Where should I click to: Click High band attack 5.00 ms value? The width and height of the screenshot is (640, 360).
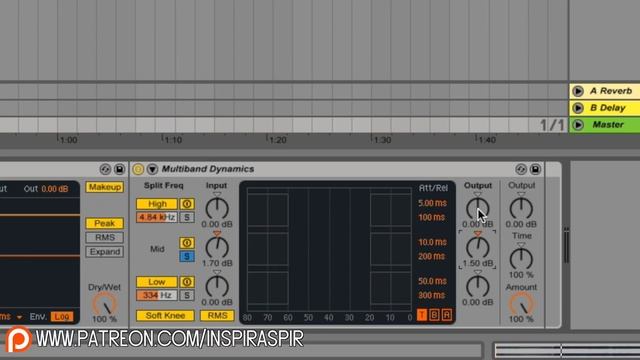coord(432,203)
